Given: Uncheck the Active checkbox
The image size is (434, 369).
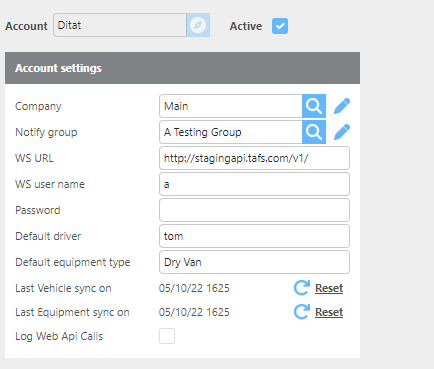Looking at the screenshot, I should [x=280, y=26].
